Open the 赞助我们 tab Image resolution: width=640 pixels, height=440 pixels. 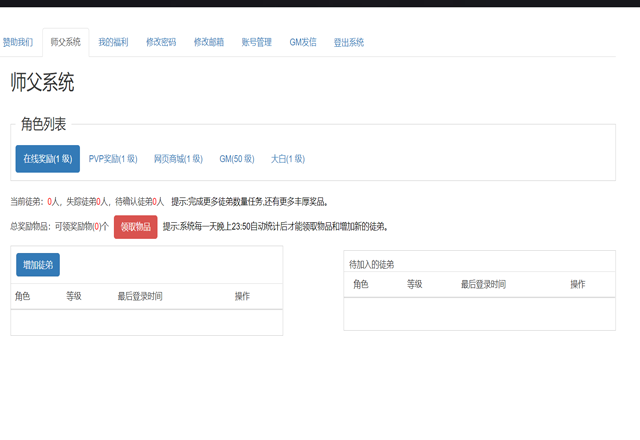click(18, 42)
